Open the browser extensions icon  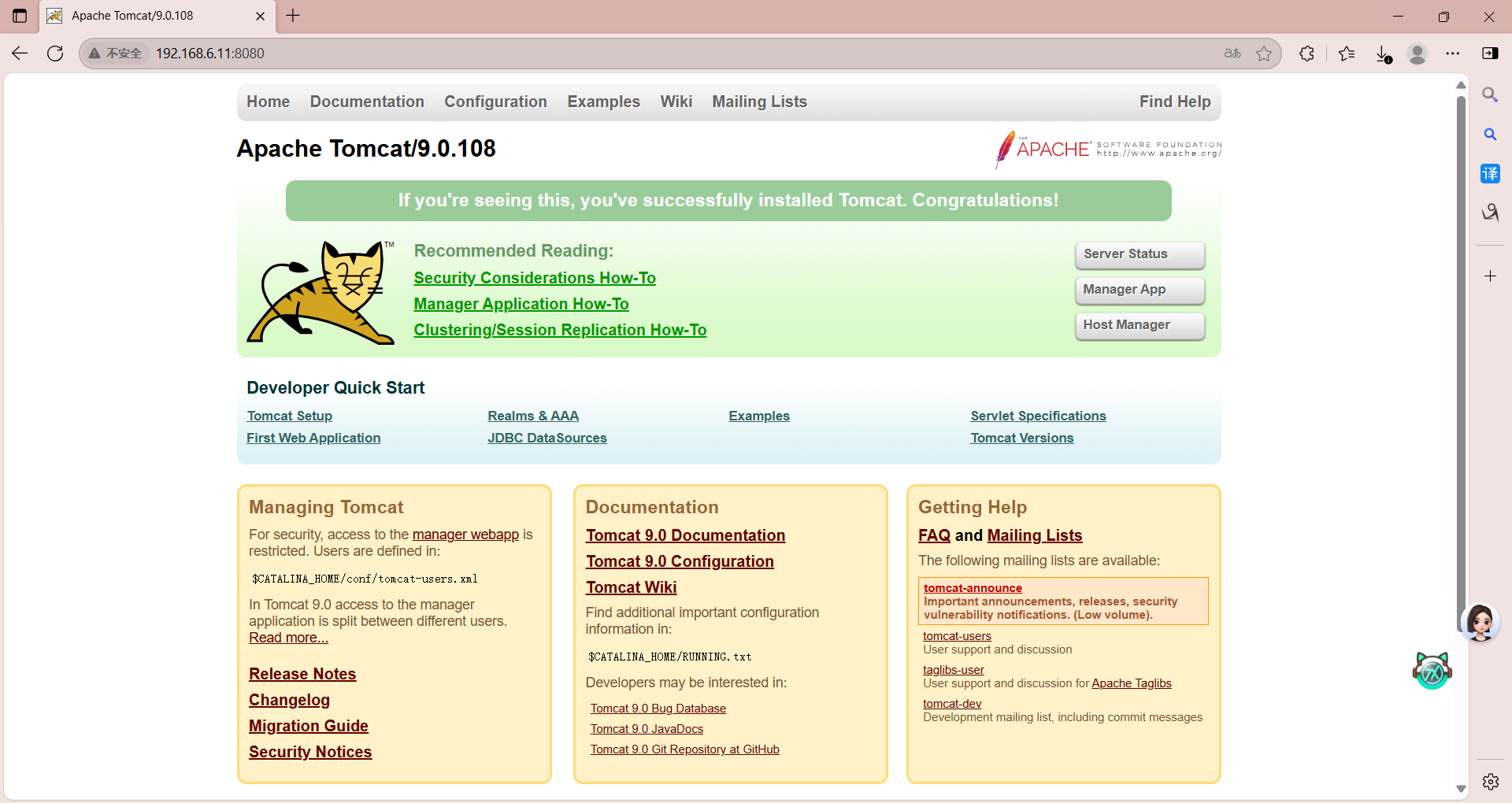click(1307, 54)
